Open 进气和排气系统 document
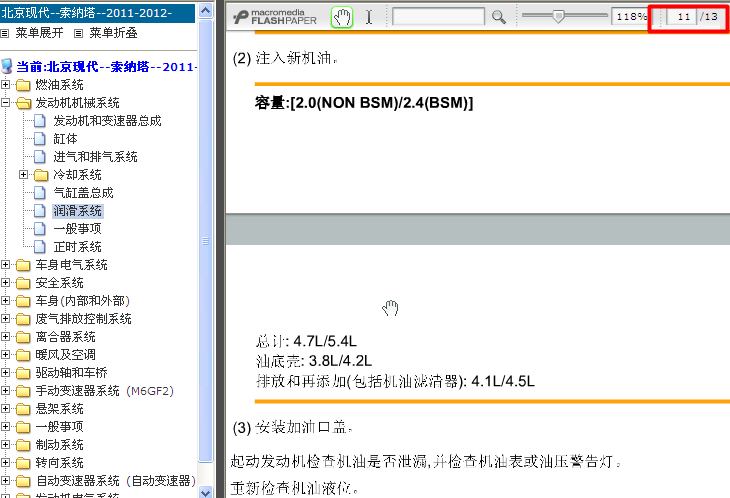The height and width of the screenshot is (498, 730). (95, 157)
